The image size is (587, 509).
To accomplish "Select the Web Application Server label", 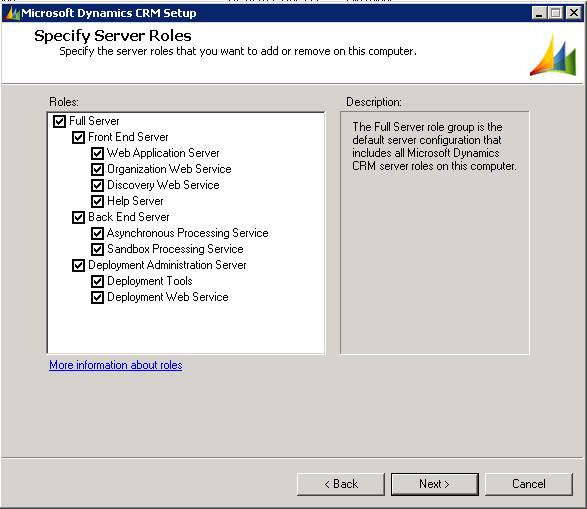I will tap(163, 153).
